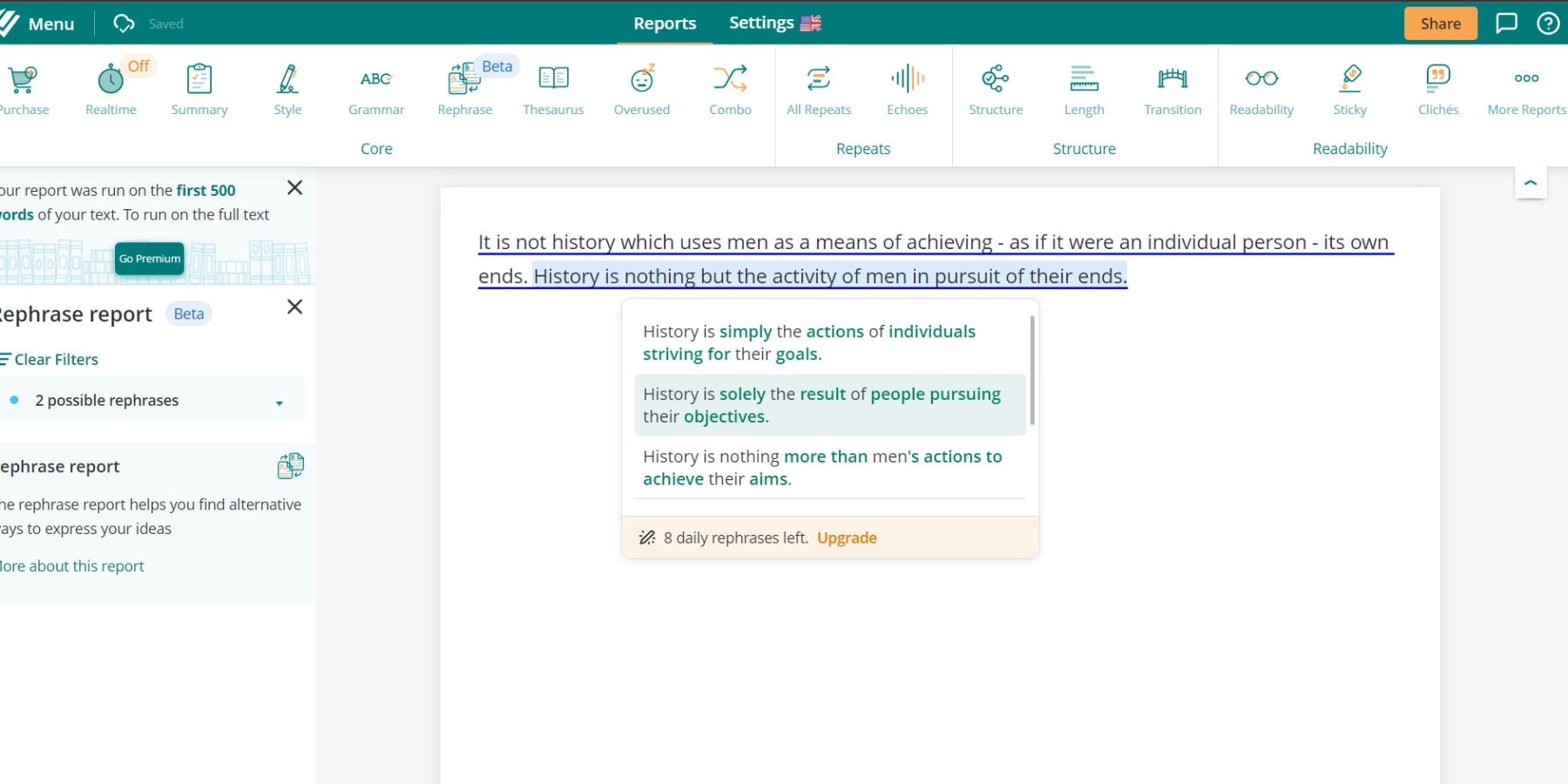Select the Style report icon
The width and height of the screenshot is (1568, 784).
(x=287, y=84)
